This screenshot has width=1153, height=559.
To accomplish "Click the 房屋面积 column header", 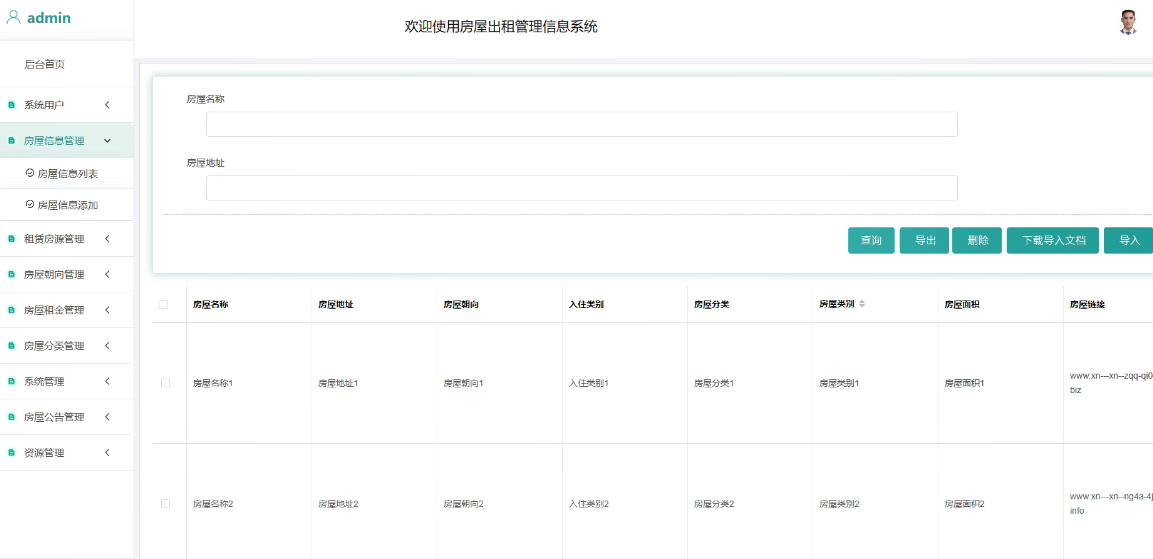I will pyautogui.click(x=963, y=304).
